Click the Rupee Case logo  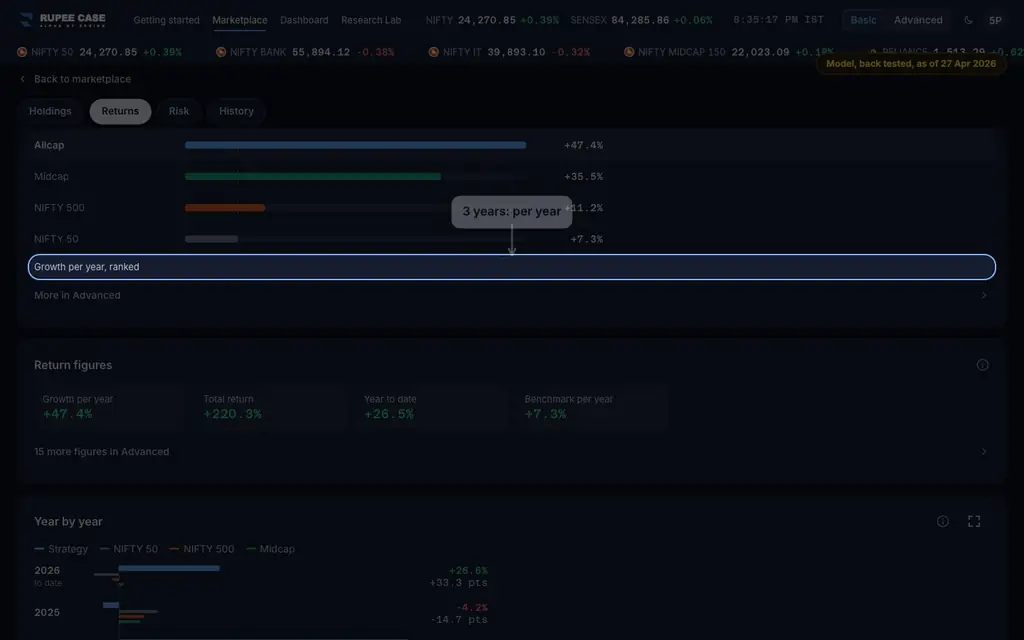(63, 20)
